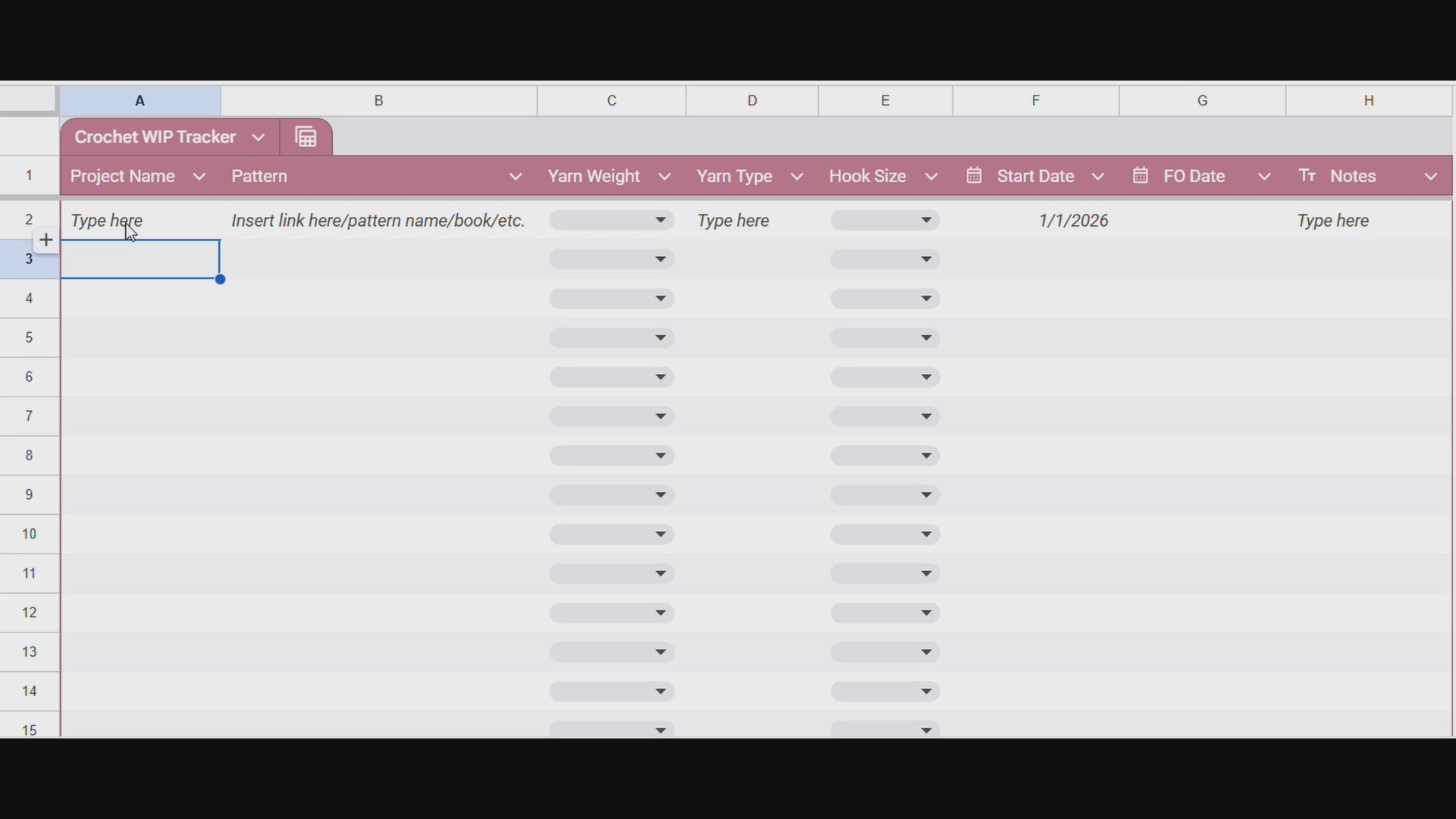1456x819 pixels.
Task: Click the calendar icon beside Start Date
Action: (974, 176)
